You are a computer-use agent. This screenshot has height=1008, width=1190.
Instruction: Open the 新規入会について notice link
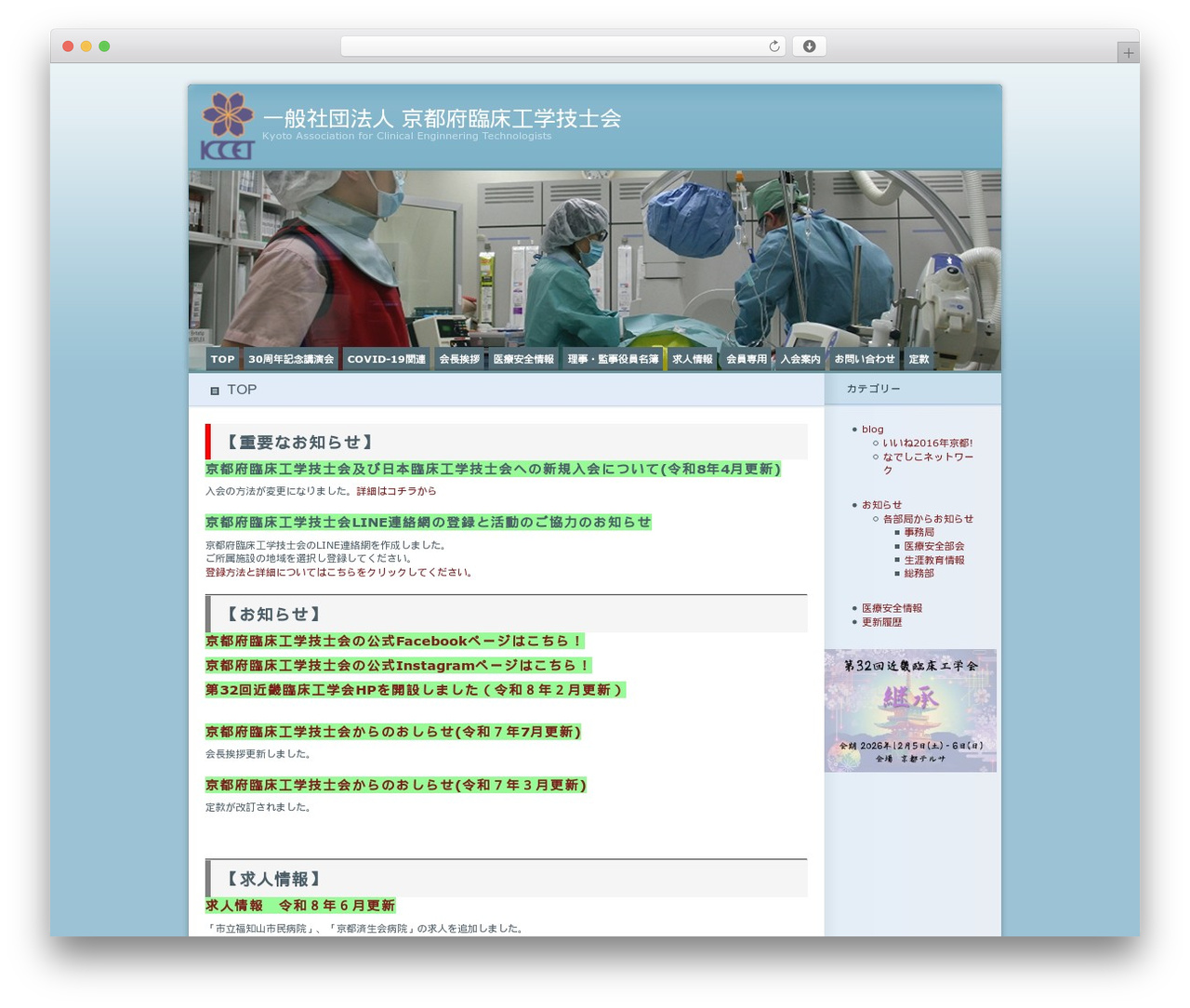pos(493,470)
